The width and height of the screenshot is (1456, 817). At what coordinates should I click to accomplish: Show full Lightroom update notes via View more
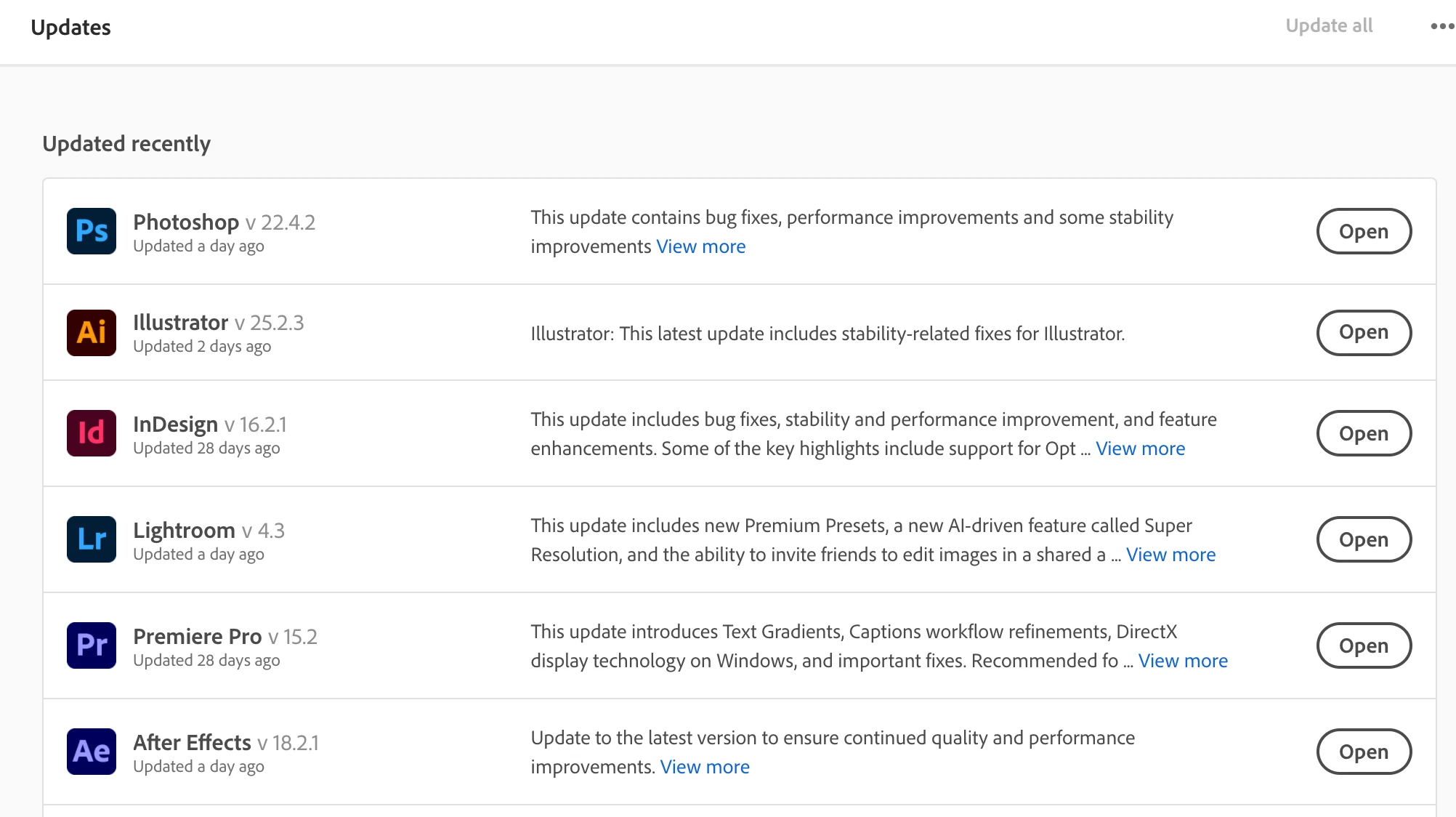tap(1170, 555)
